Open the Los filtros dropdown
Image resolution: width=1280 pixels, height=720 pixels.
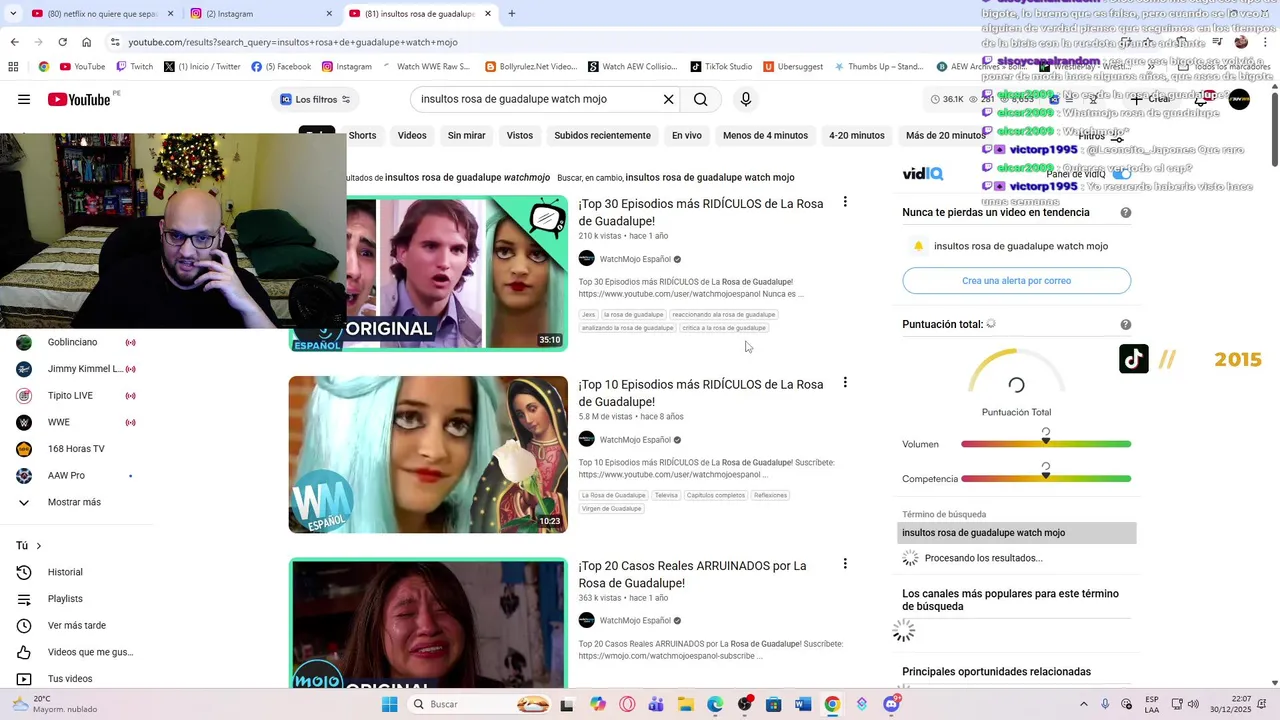click(315, 99)
